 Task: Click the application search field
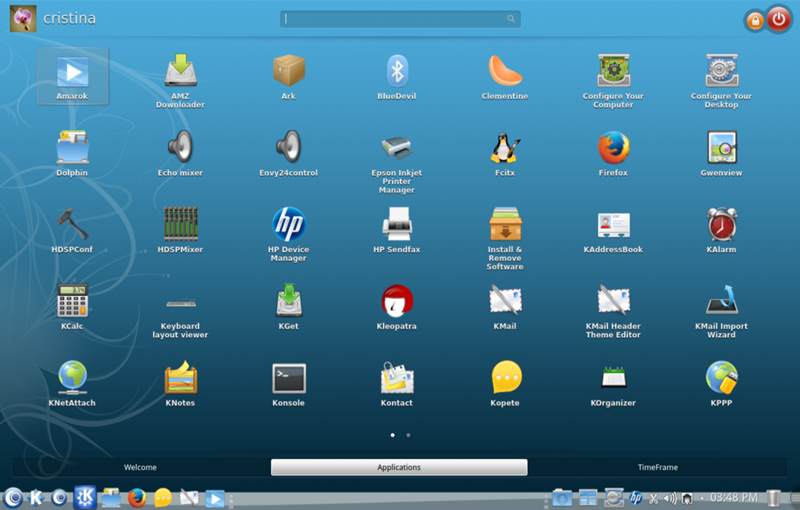coord(399,18)
